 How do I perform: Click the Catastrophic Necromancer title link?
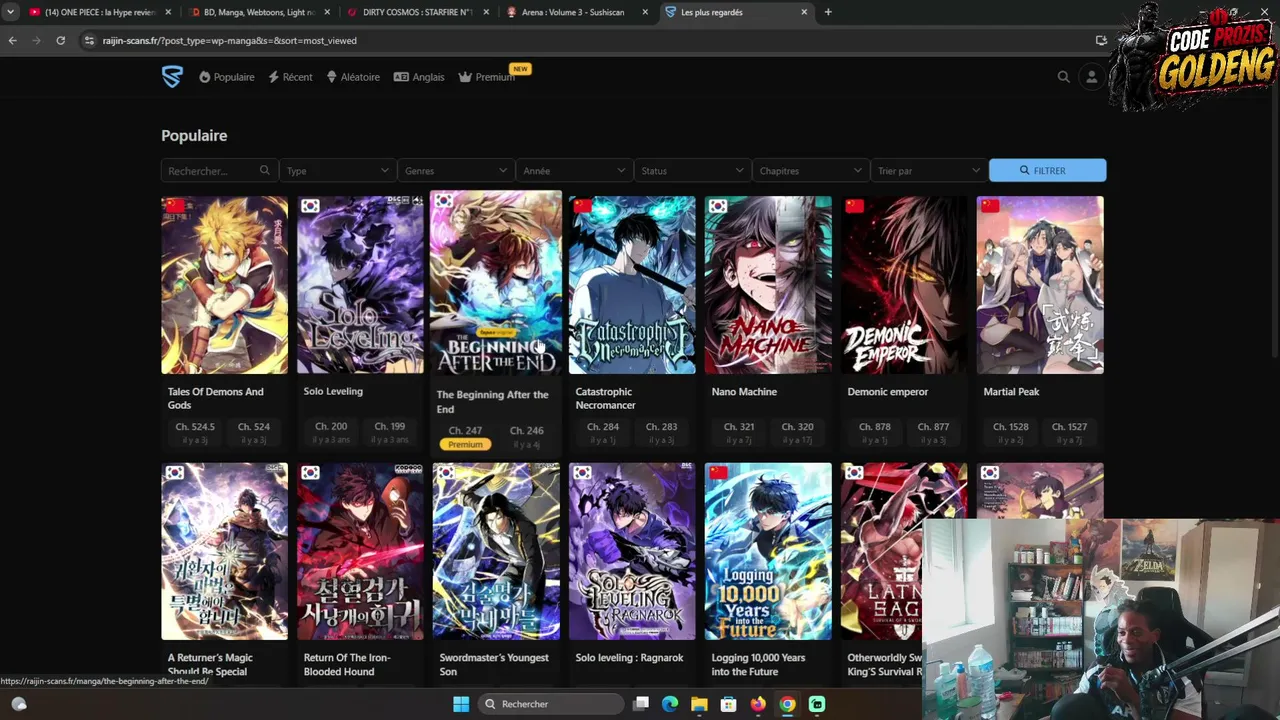pyautogui.click(x=606, y=398)
